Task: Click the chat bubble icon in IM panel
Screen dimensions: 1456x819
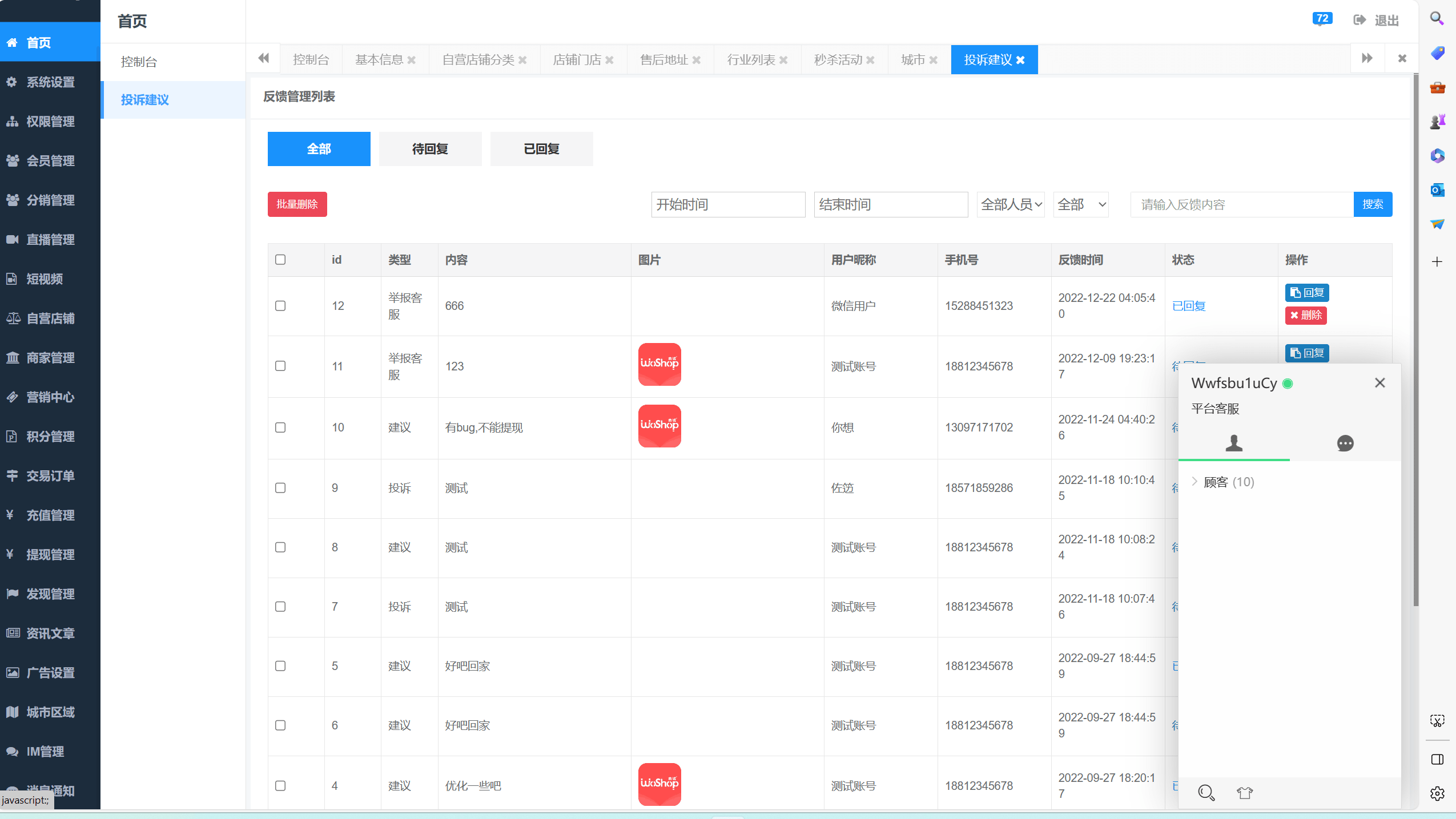Action: pos(1345,443)
